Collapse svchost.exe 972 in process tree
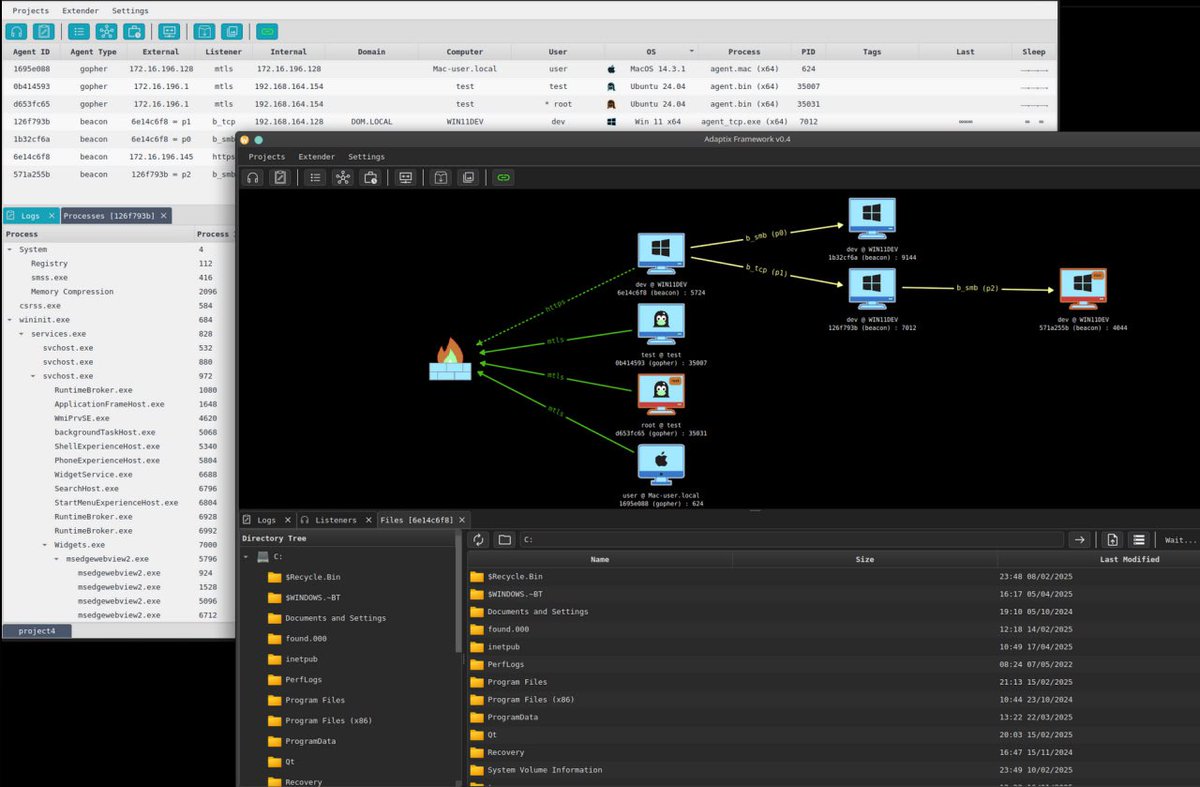 click(33, 376)
